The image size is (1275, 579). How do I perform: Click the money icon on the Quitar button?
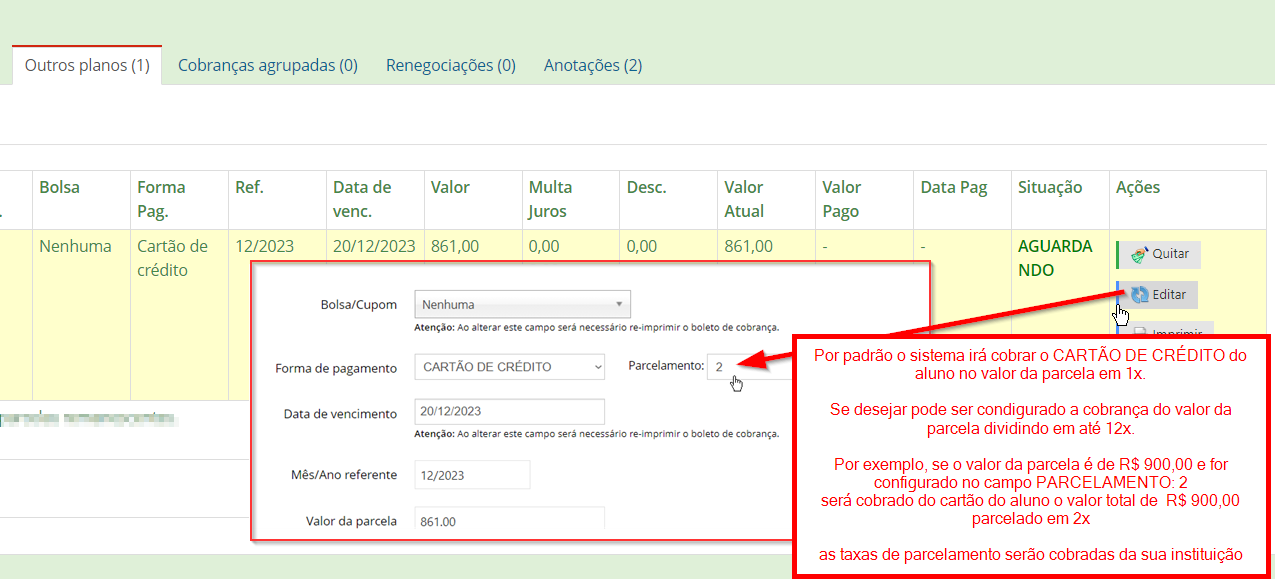(1138, 255)
